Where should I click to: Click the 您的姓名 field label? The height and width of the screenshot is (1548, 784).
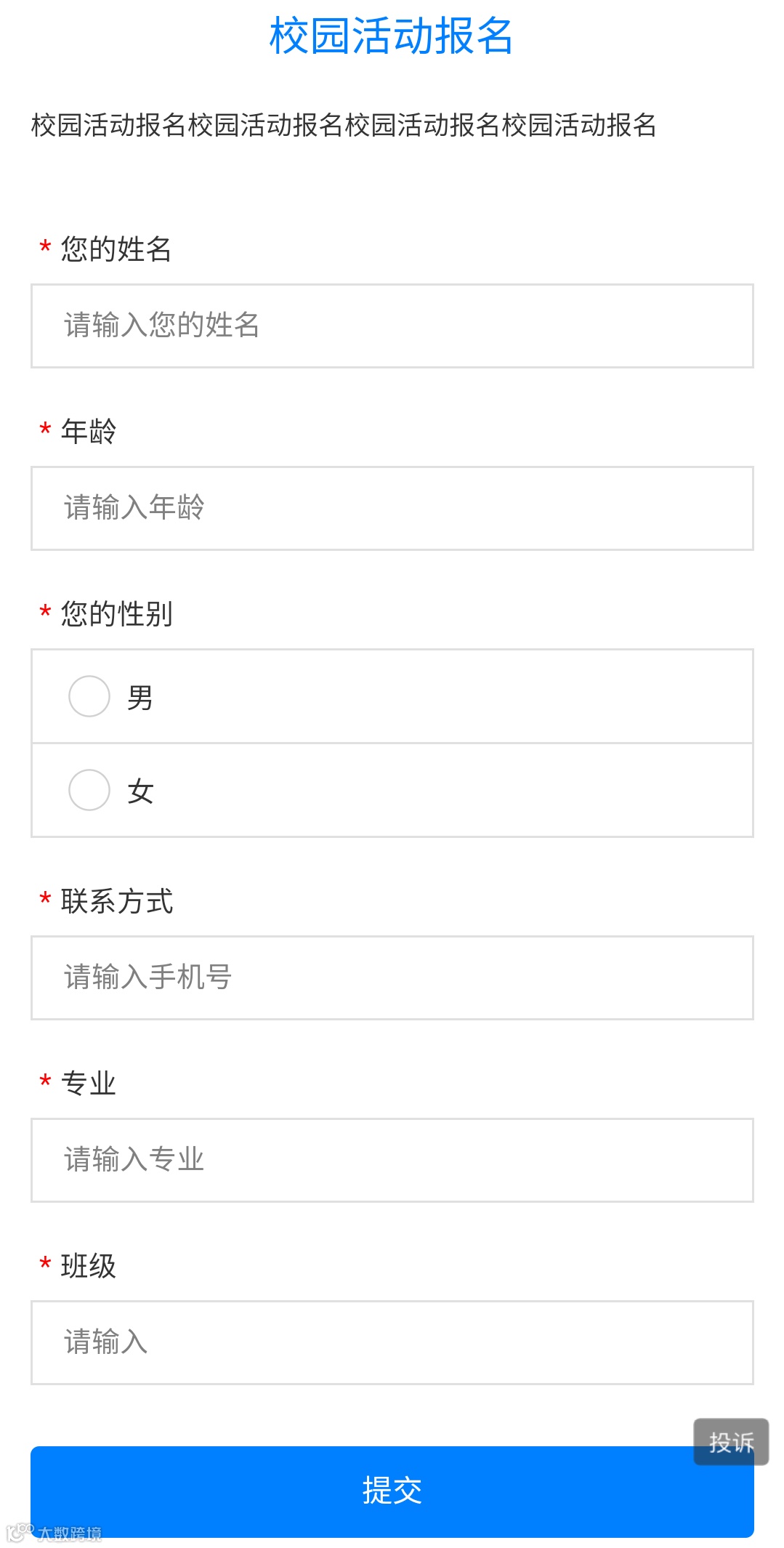[116, 249]
